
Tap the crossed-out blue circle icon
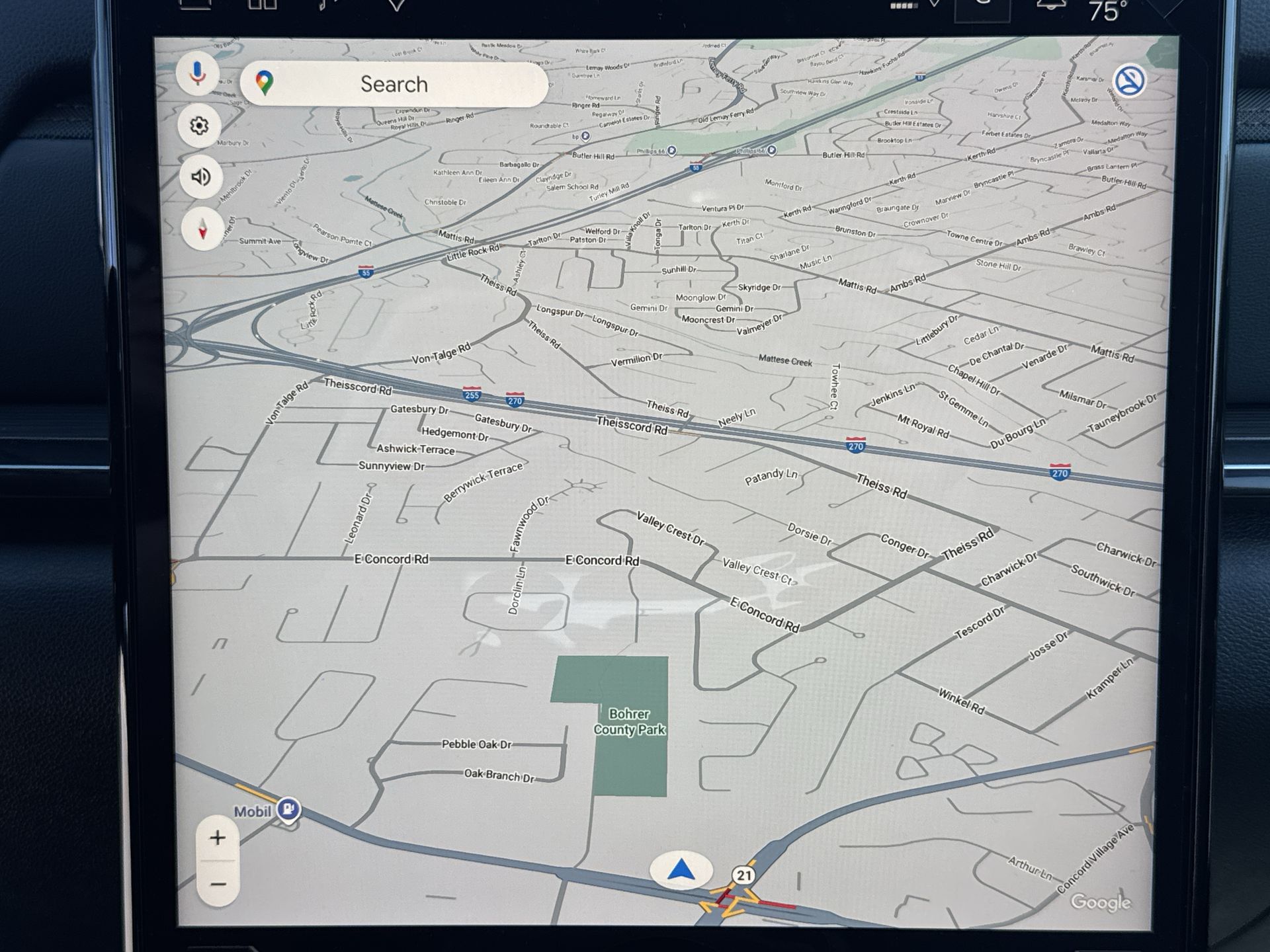(x=1130, y=81)
